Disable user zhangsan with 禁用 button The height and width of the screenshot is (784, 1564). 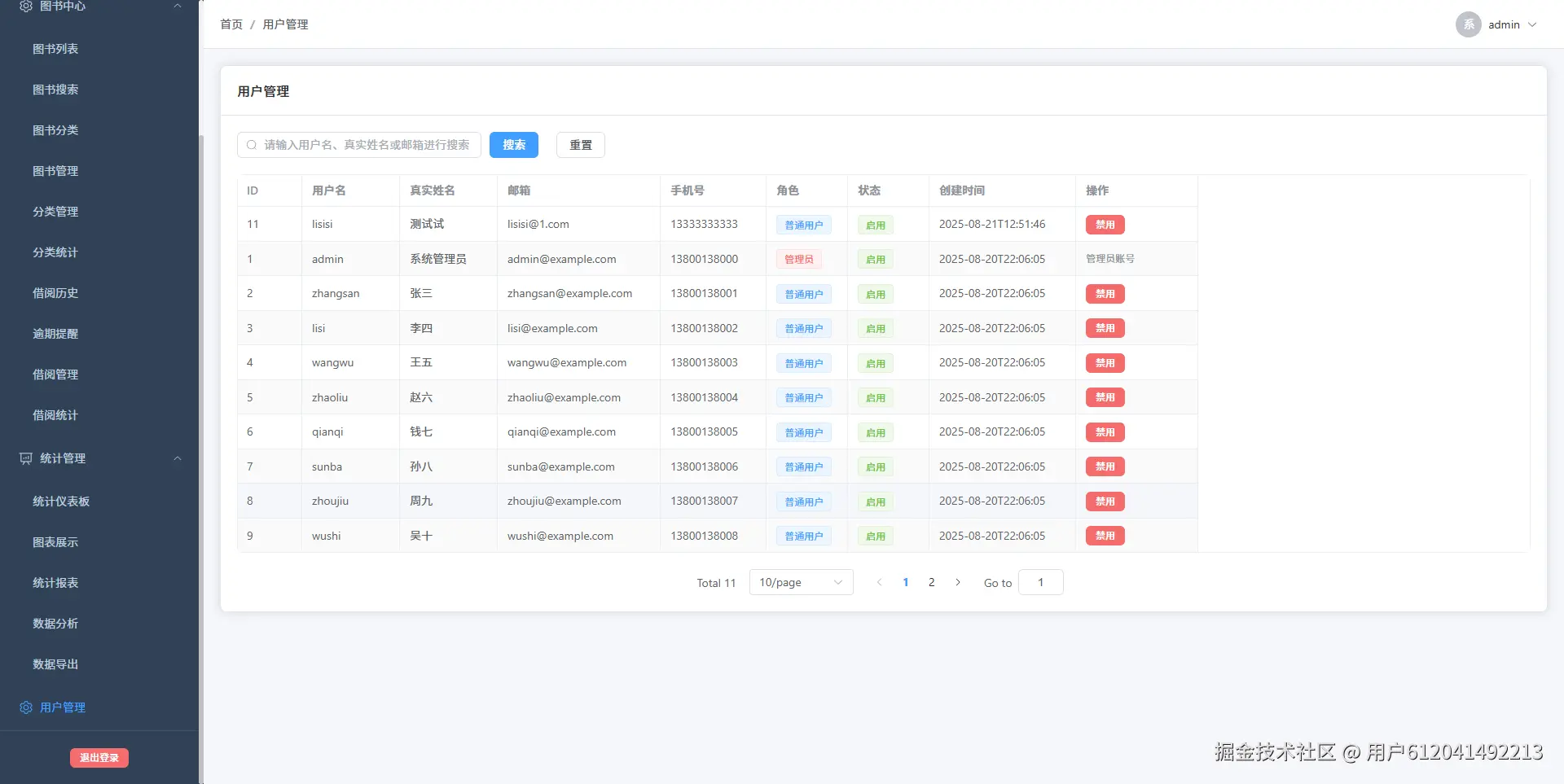1105,294
